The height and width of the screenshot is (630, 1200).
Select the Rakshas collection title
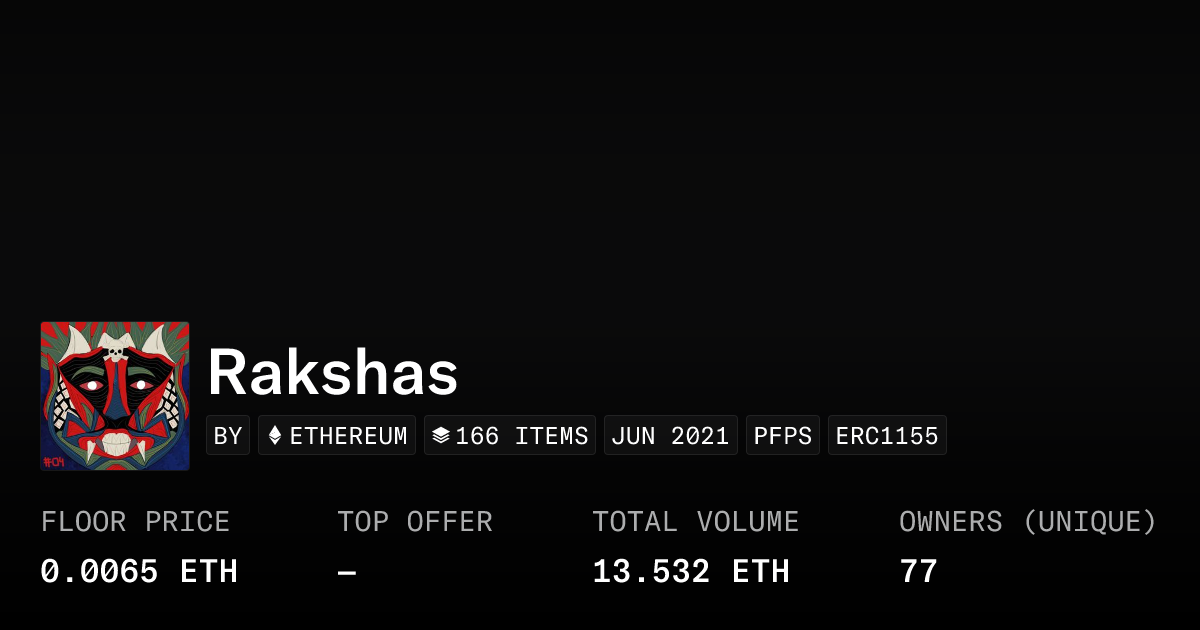click(x=332, y=373)
